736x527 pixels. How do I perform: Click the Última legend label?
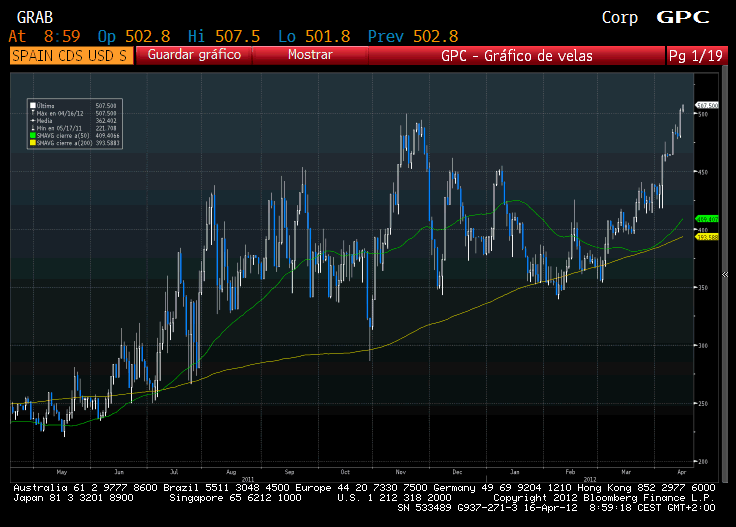46,106
